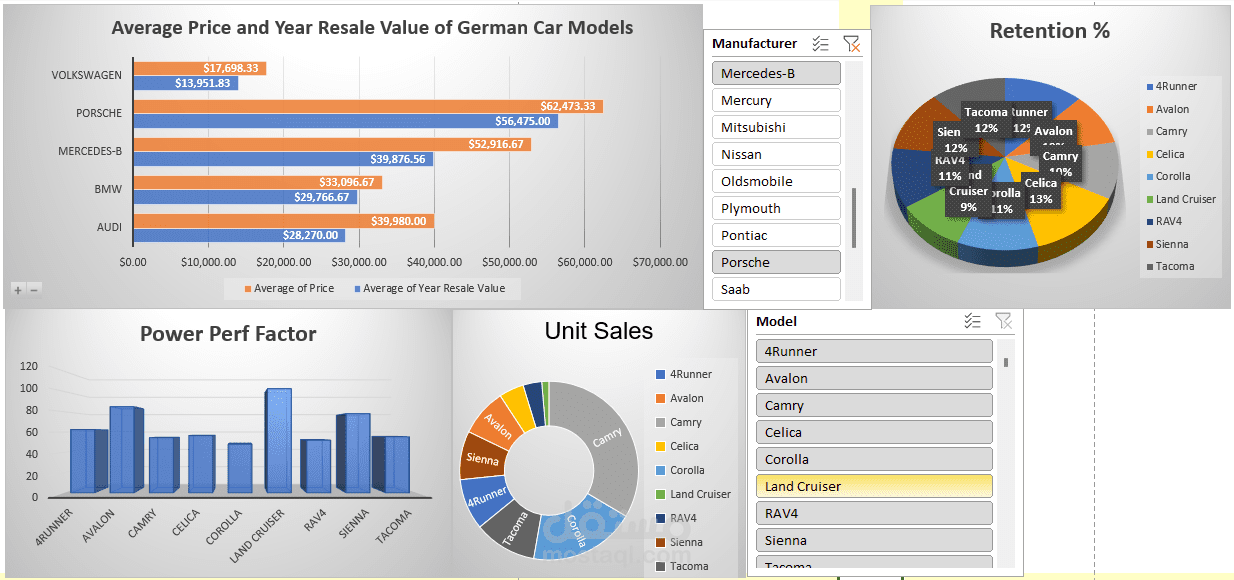Choose 4Runner in Model slicer
Viewport: 1234px width, 580px height.
tap(874, 351)
